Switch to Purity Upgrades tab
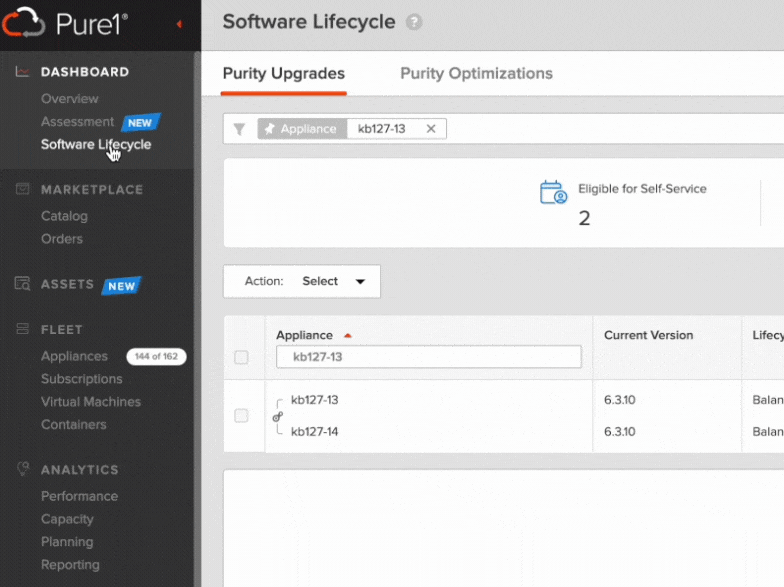 click(284, 74)
